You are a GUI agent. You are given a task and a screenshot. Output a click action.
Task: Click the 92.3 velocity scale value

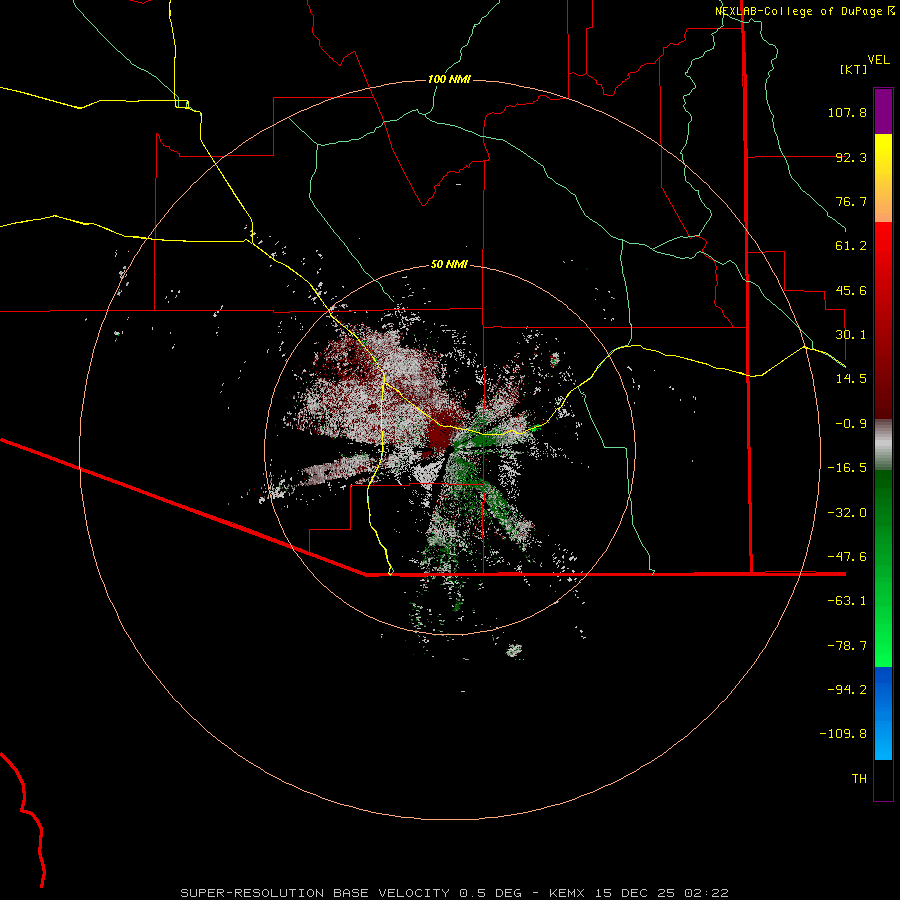[x=851, y=157]
